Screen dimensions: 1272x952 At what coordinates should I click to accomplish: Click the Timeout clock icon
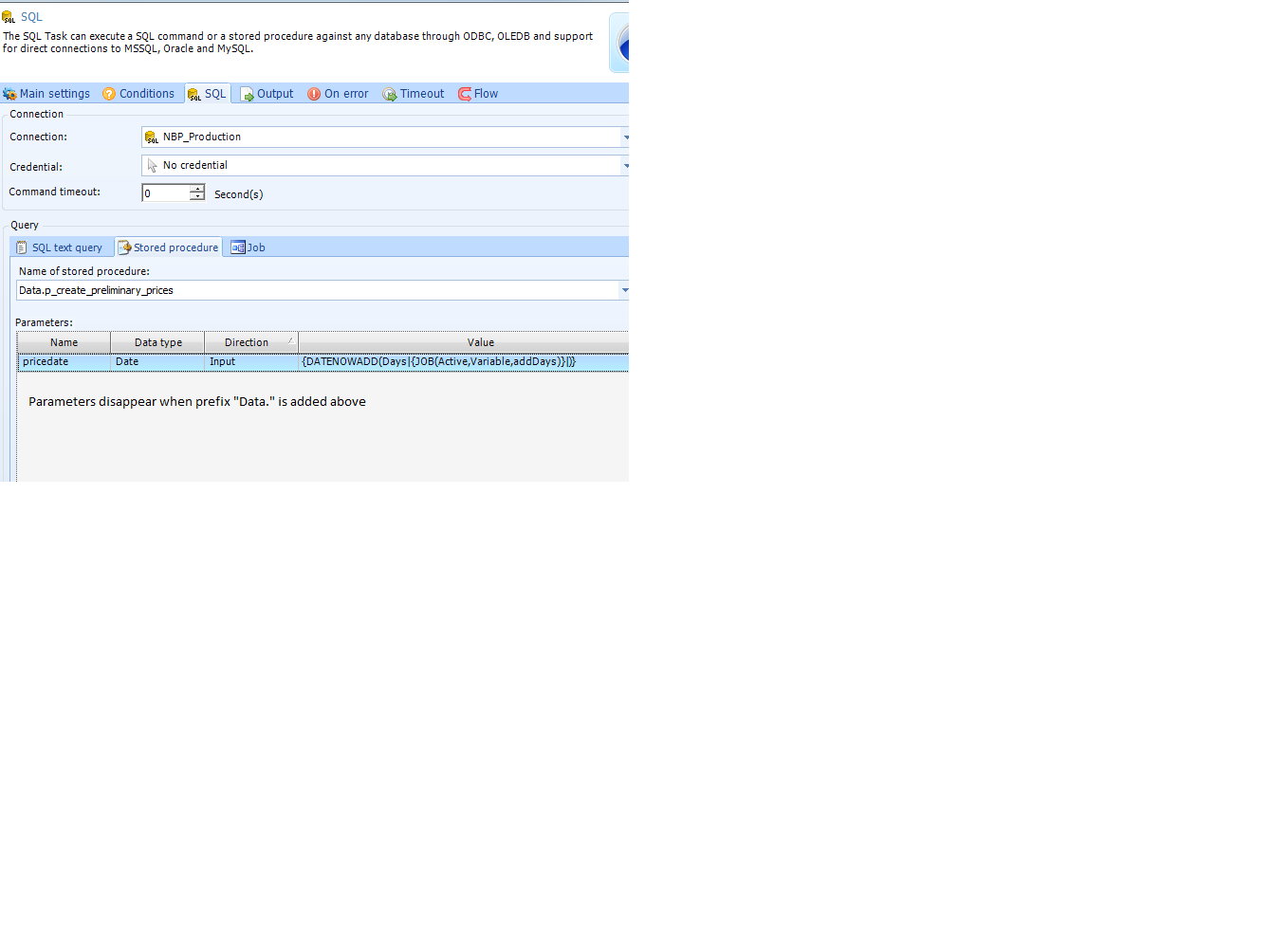[x=389, y=94]
